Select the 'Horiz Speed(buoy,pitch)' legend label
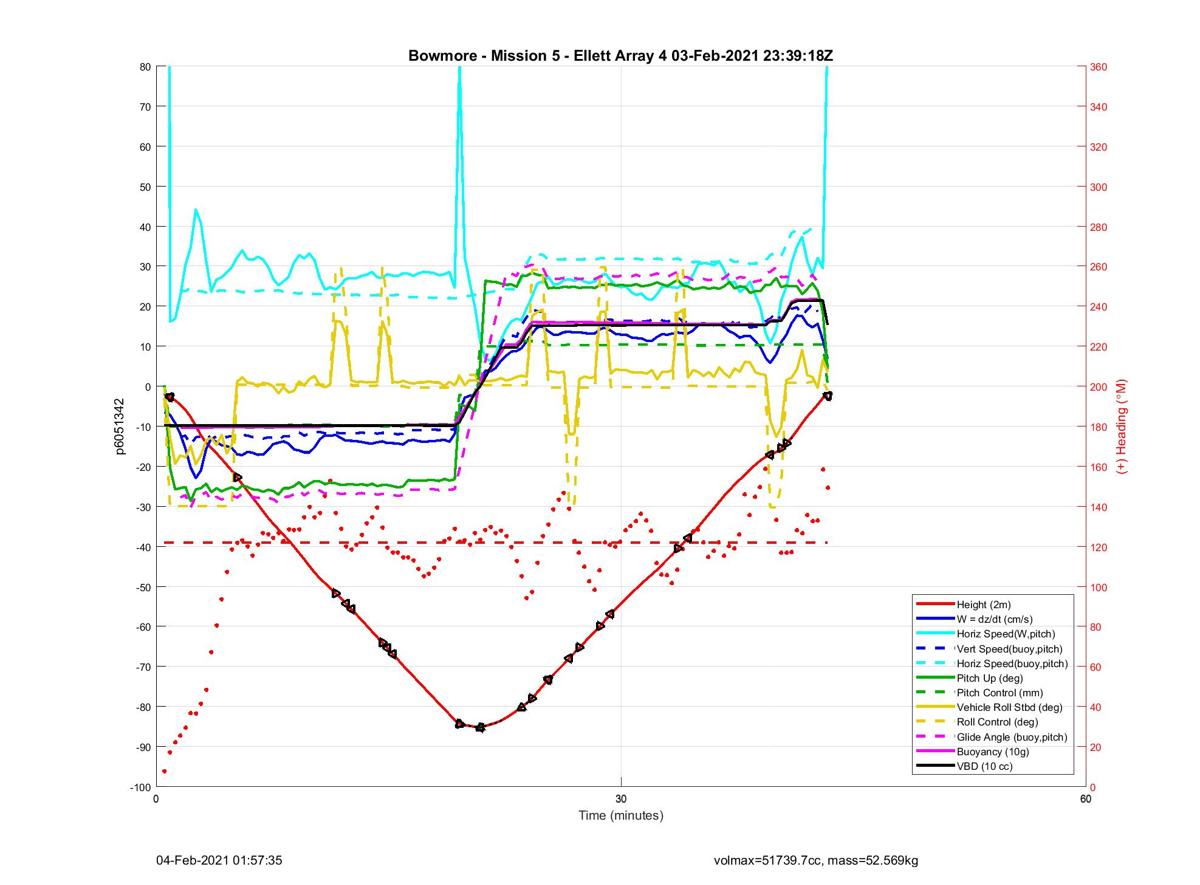Image resolution: width=1200 pixels, height=885 pixels. [1012, 663]
